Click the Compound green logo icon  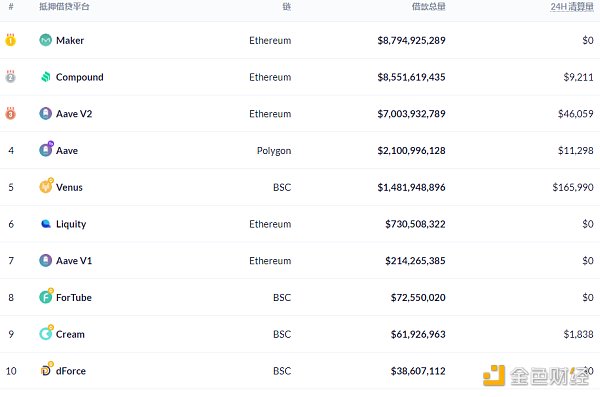46,77
